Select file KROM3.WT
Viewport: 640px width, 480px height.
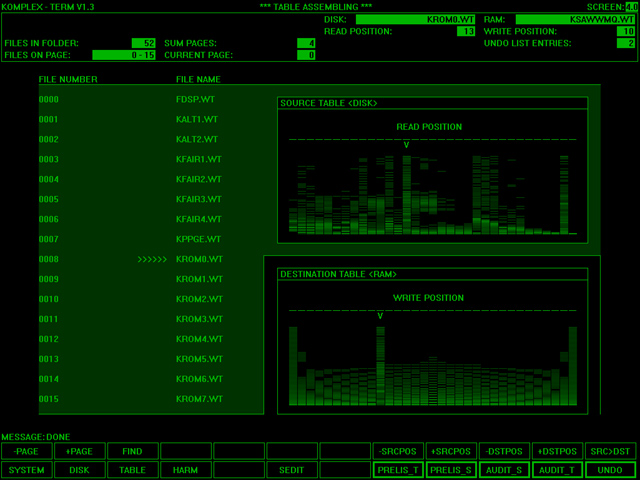pos(200,319)
